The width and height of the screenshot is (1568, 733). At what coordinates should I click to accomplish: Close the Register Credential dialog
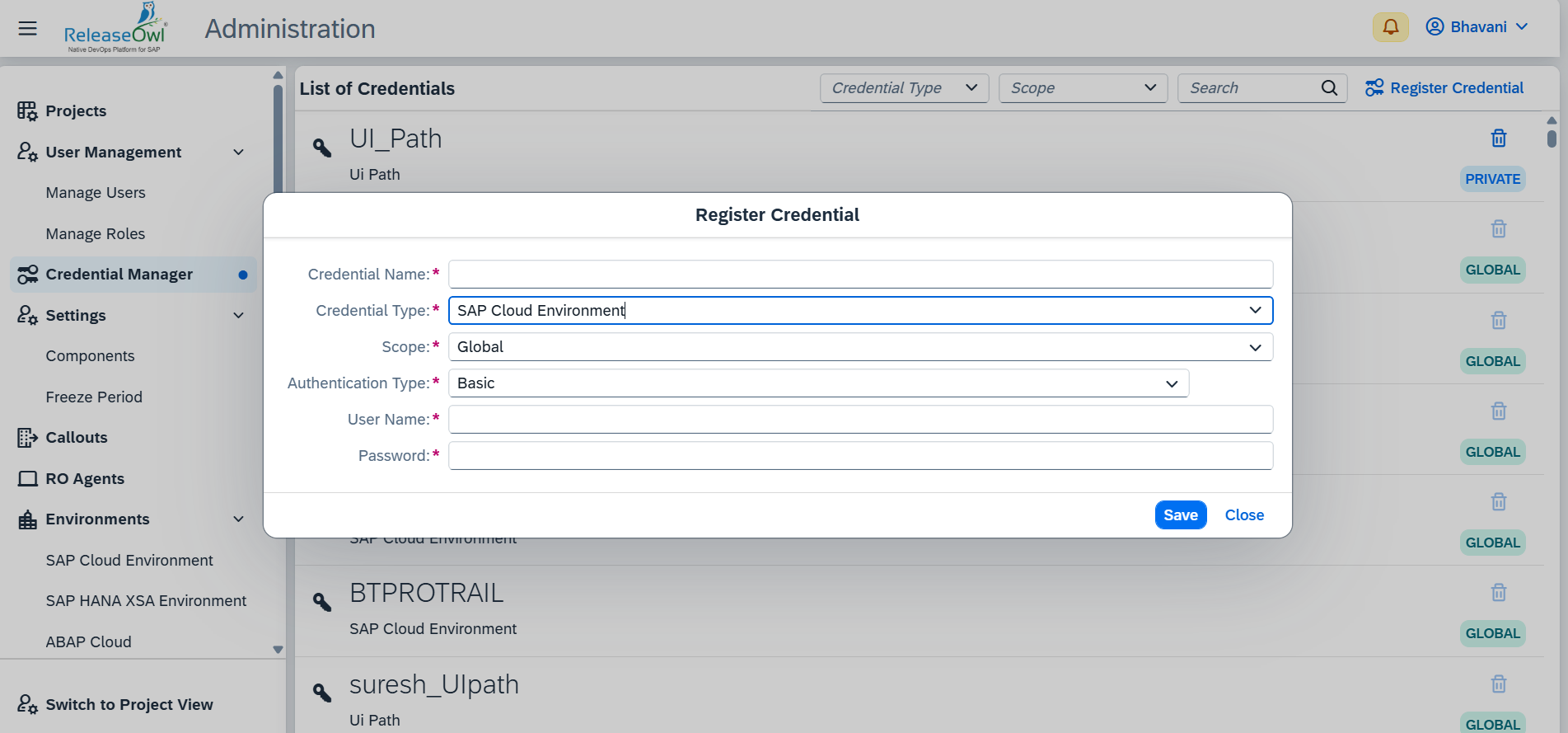(x=1244, y=515)
